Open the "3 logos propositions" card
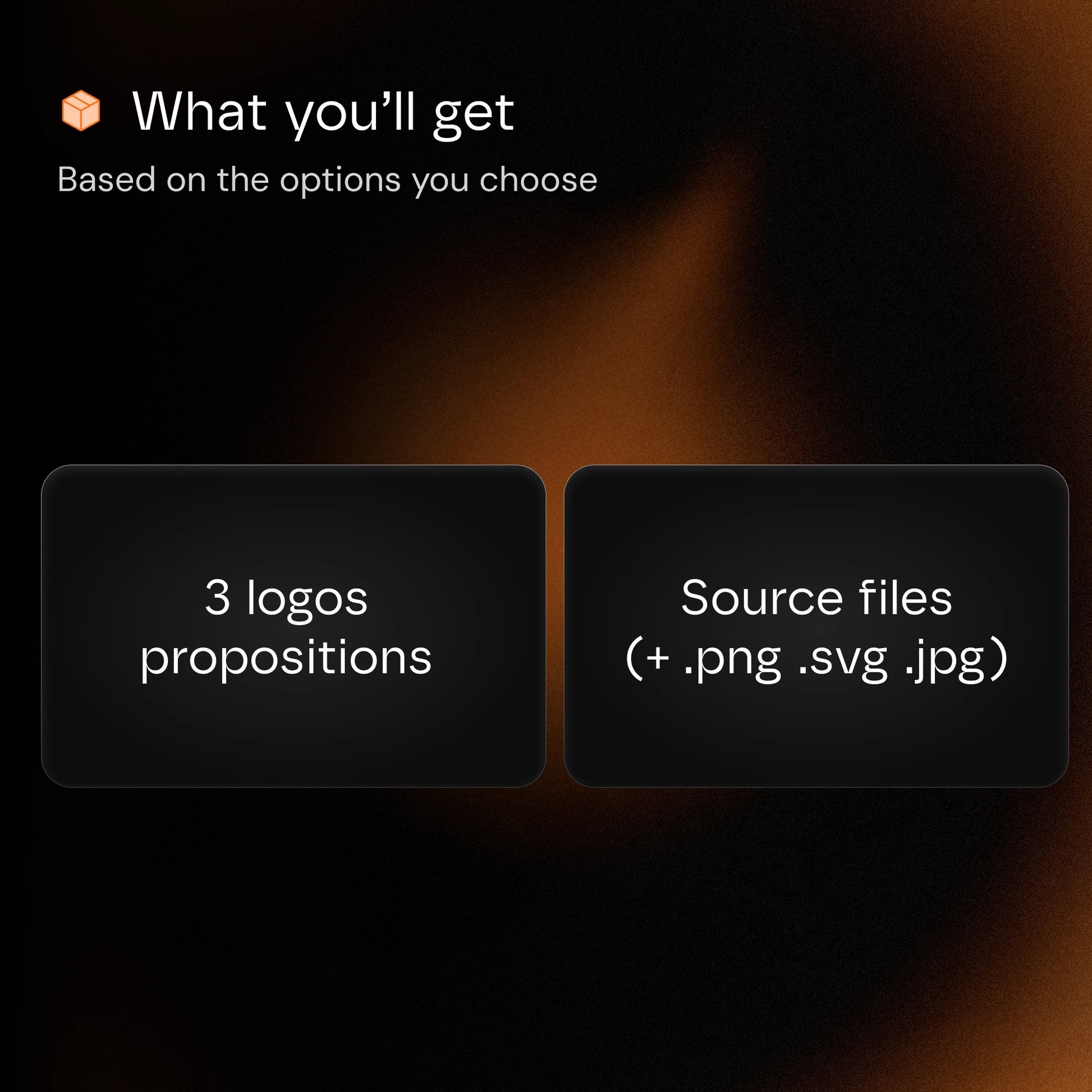The width and height of the screenshot is (1092, 1092). 293,626
